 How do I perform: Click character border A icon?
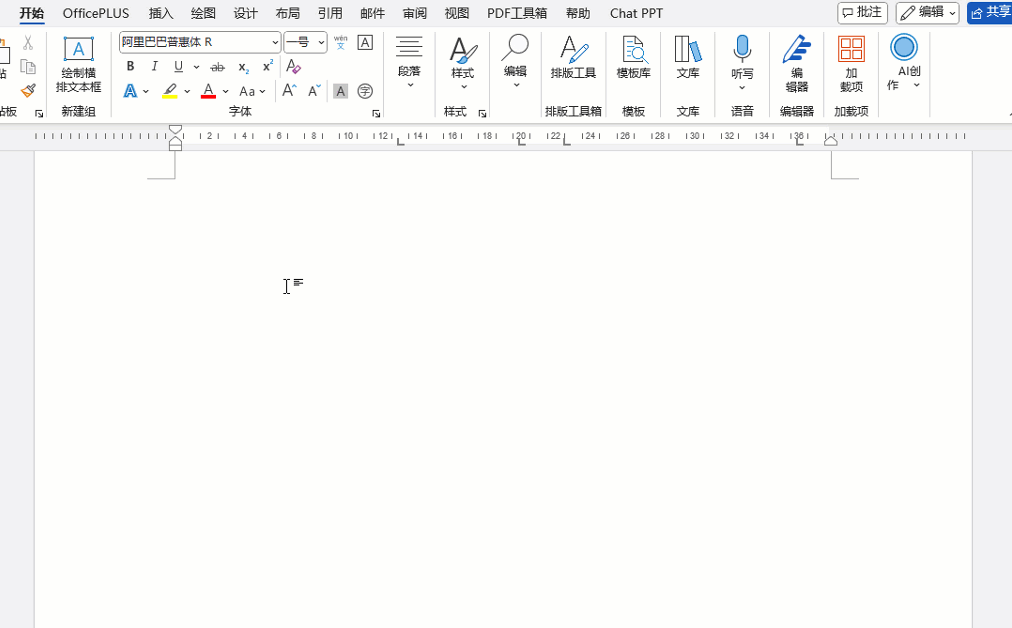pos(365,43)
